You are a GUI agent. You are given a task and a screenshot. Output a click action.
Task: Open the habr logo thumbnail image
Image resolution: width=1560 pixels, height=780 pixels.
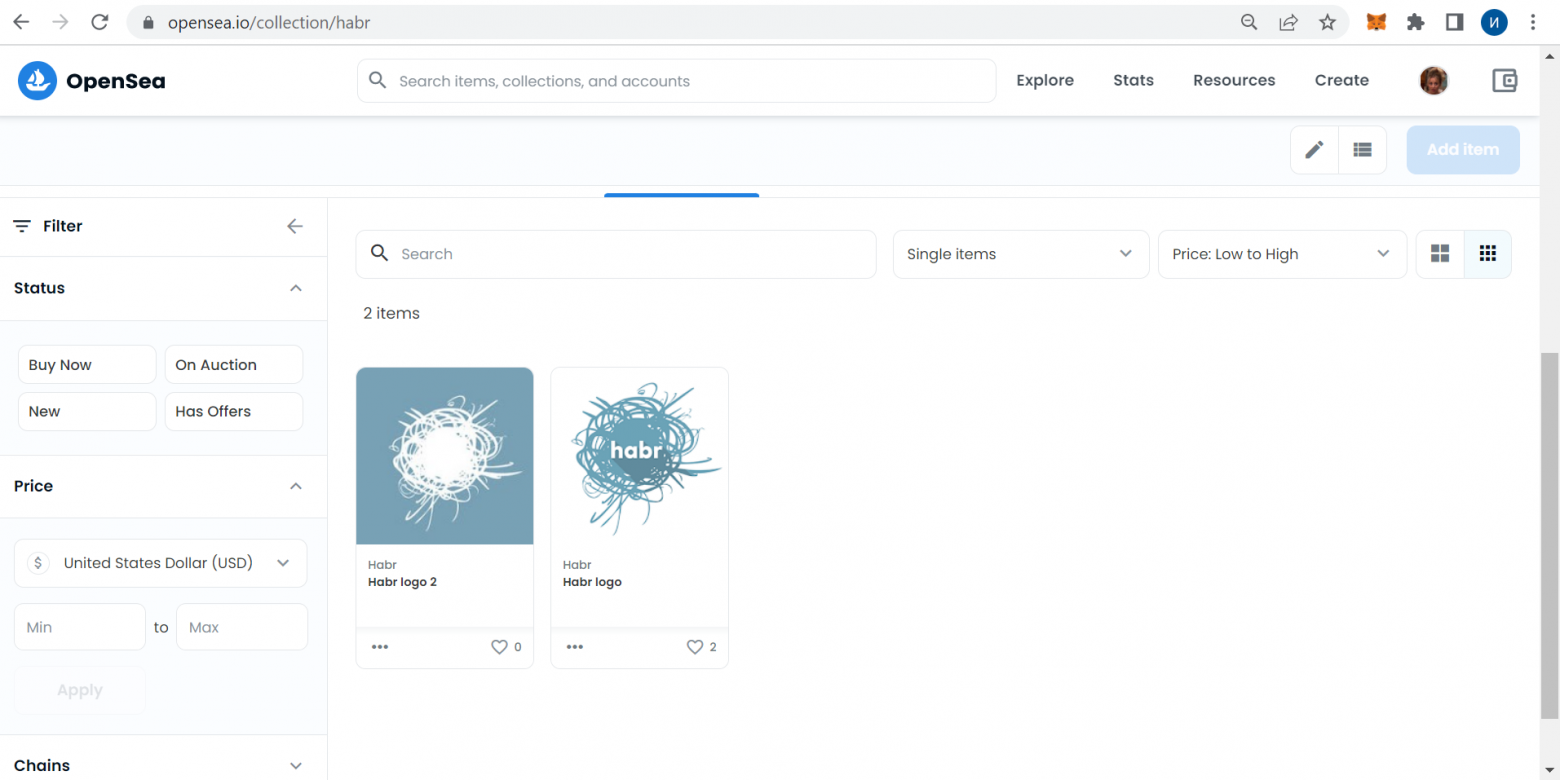click(640, 456)
